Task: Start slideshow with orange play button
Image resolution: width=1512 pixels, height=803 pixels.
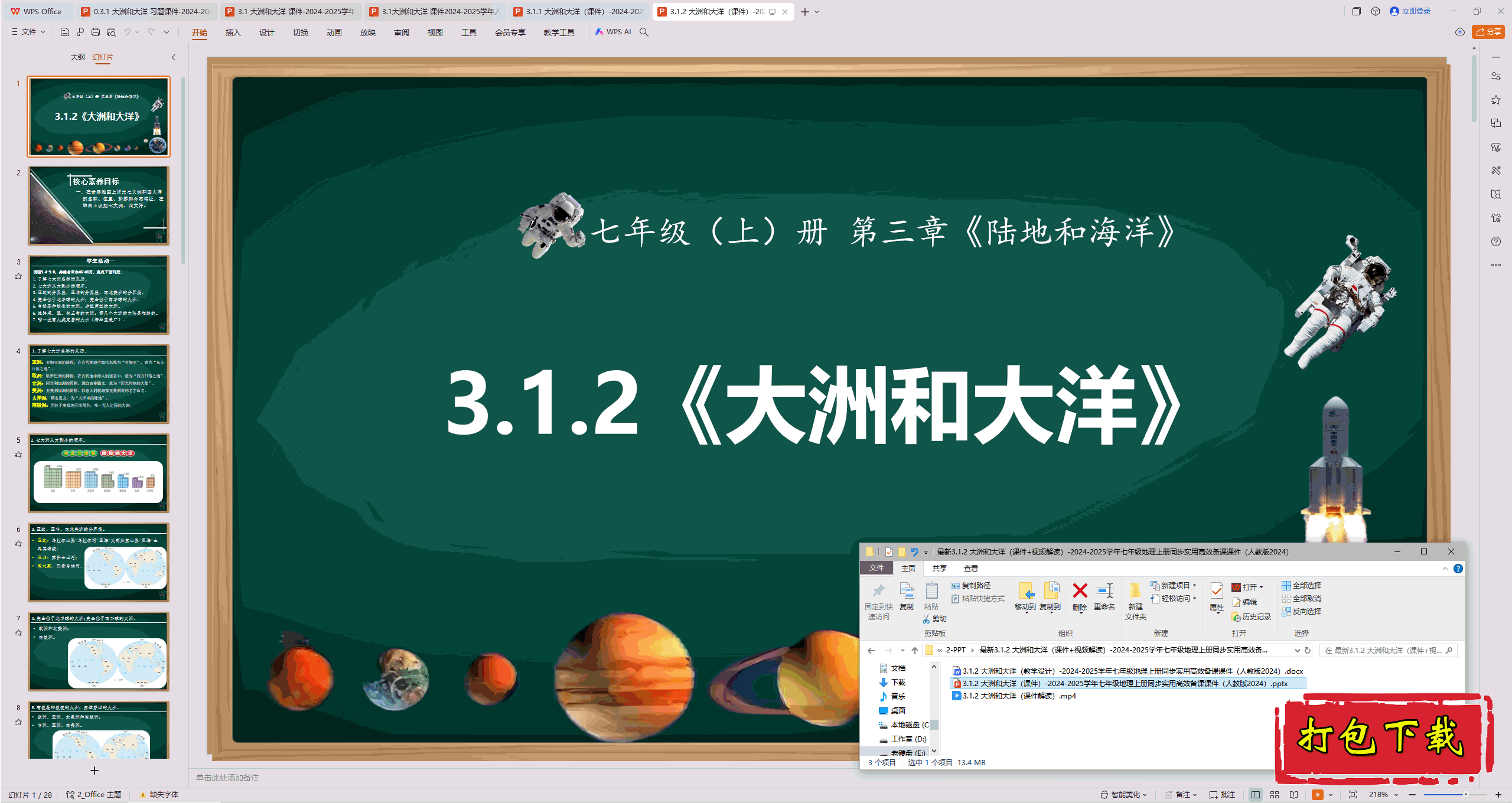Action: [x=1318, y=795]
